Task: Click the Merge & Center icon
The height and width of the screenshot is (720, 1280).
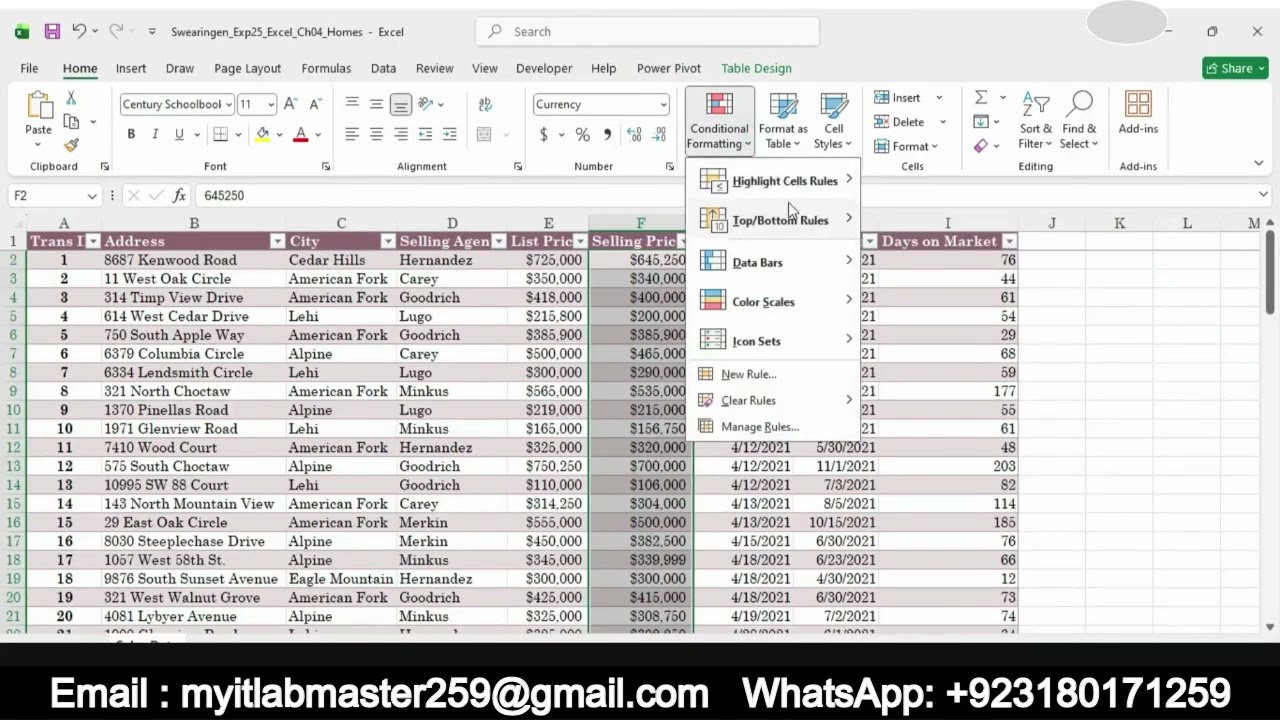Action: (485, 134)
